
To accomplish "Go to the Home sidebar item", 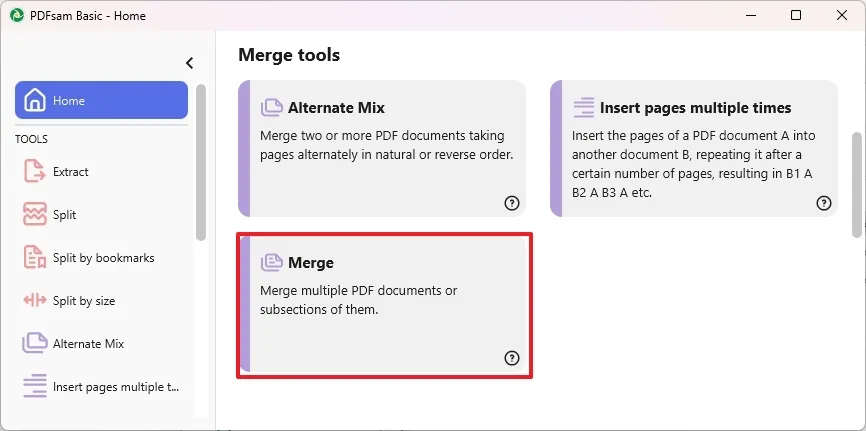I will [x=101, y=101].
